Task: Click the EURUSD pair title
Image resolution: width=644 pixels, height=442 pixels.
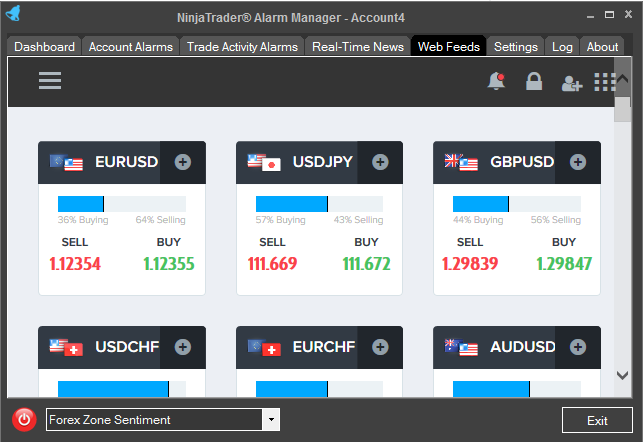Action: (126, 162)
